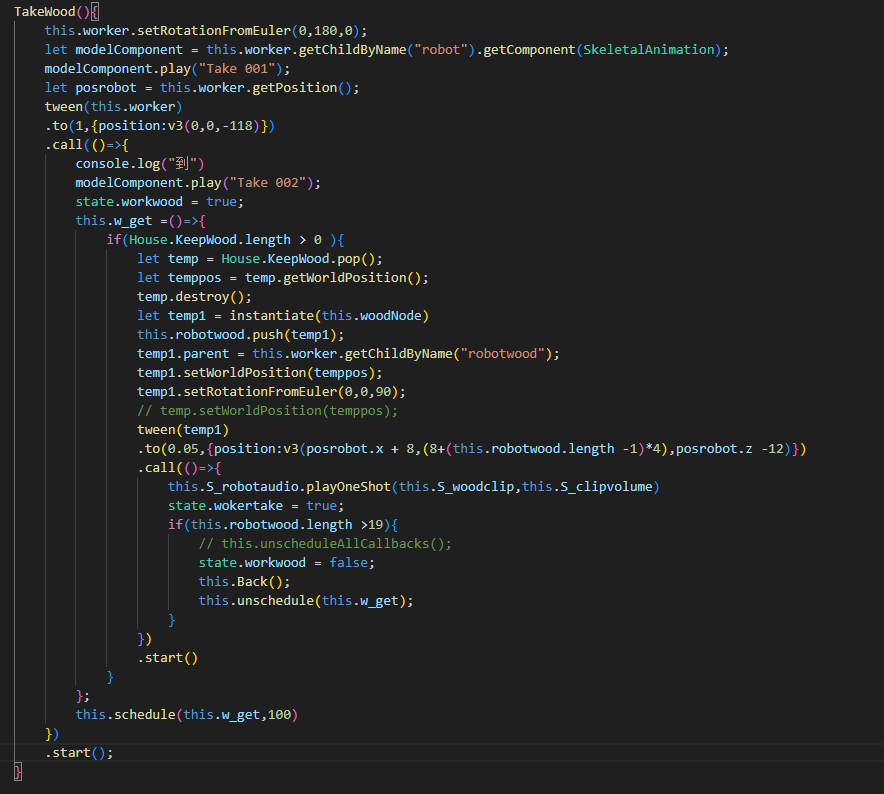
Task: Click playOneShot method call
Action: tap(348, 487)
